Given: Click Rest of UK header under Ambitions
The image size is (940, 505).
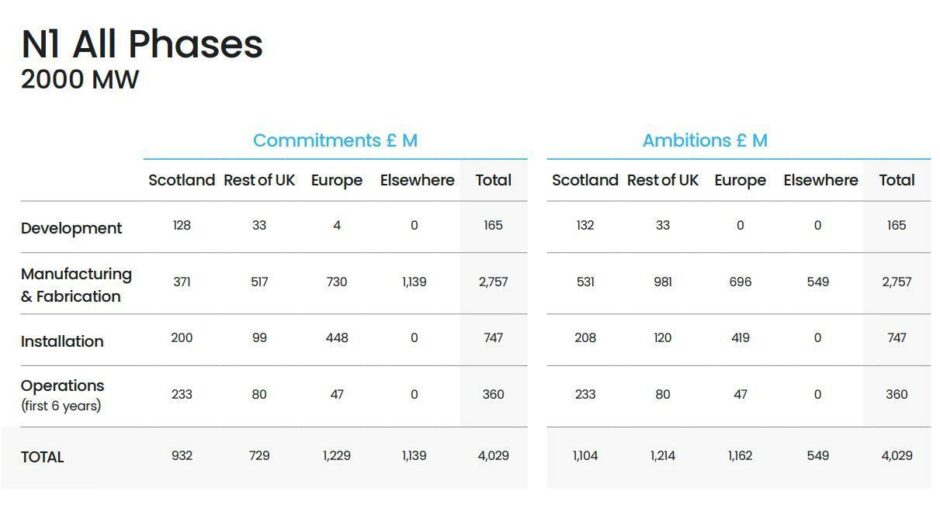Looking at the screenshot, I should (663, 181).
